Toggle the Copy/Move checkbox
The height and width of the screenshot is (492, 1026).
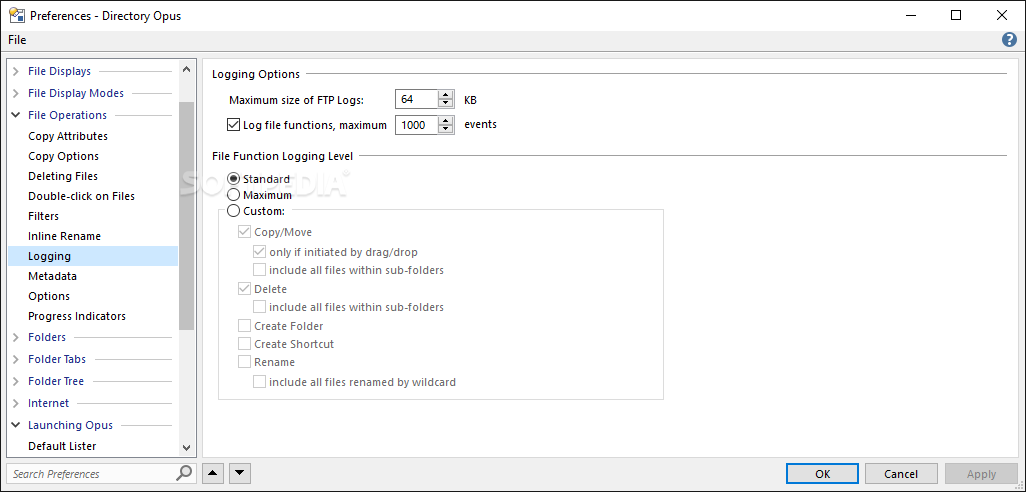point(245,232)
